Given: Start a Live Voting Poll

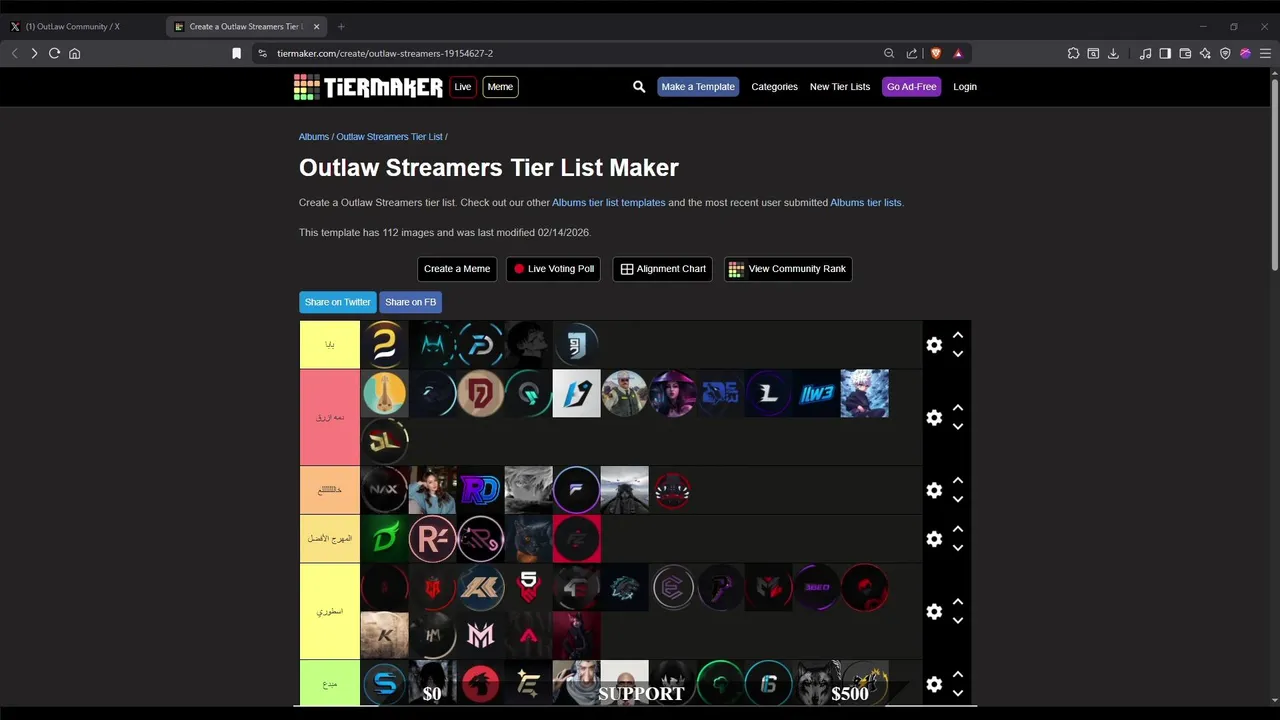Looking at the screenshot, I should pos(553,269).
